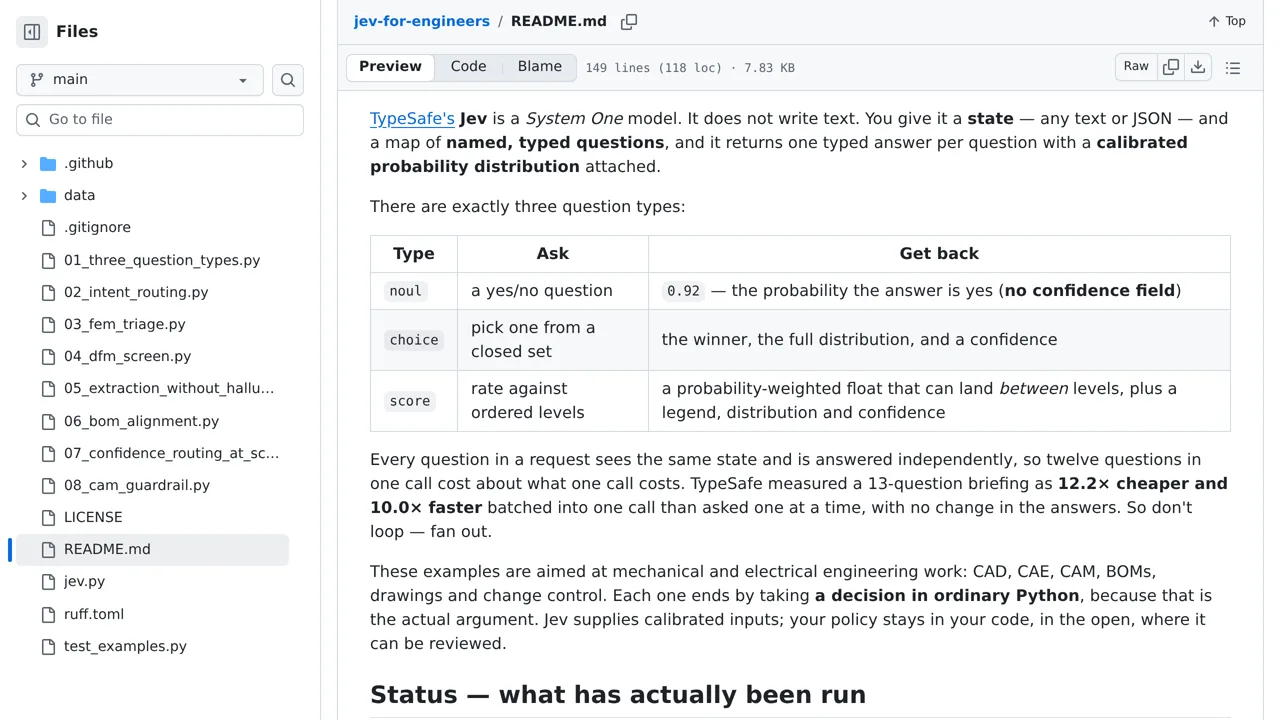Click the 0.92 code value

(683, 291)
